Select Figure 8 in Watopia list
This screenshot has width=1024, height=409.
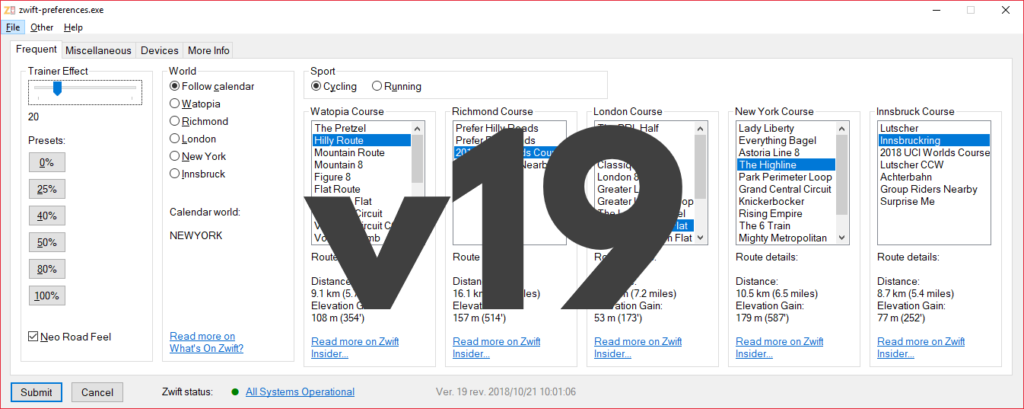click(362, 177)
